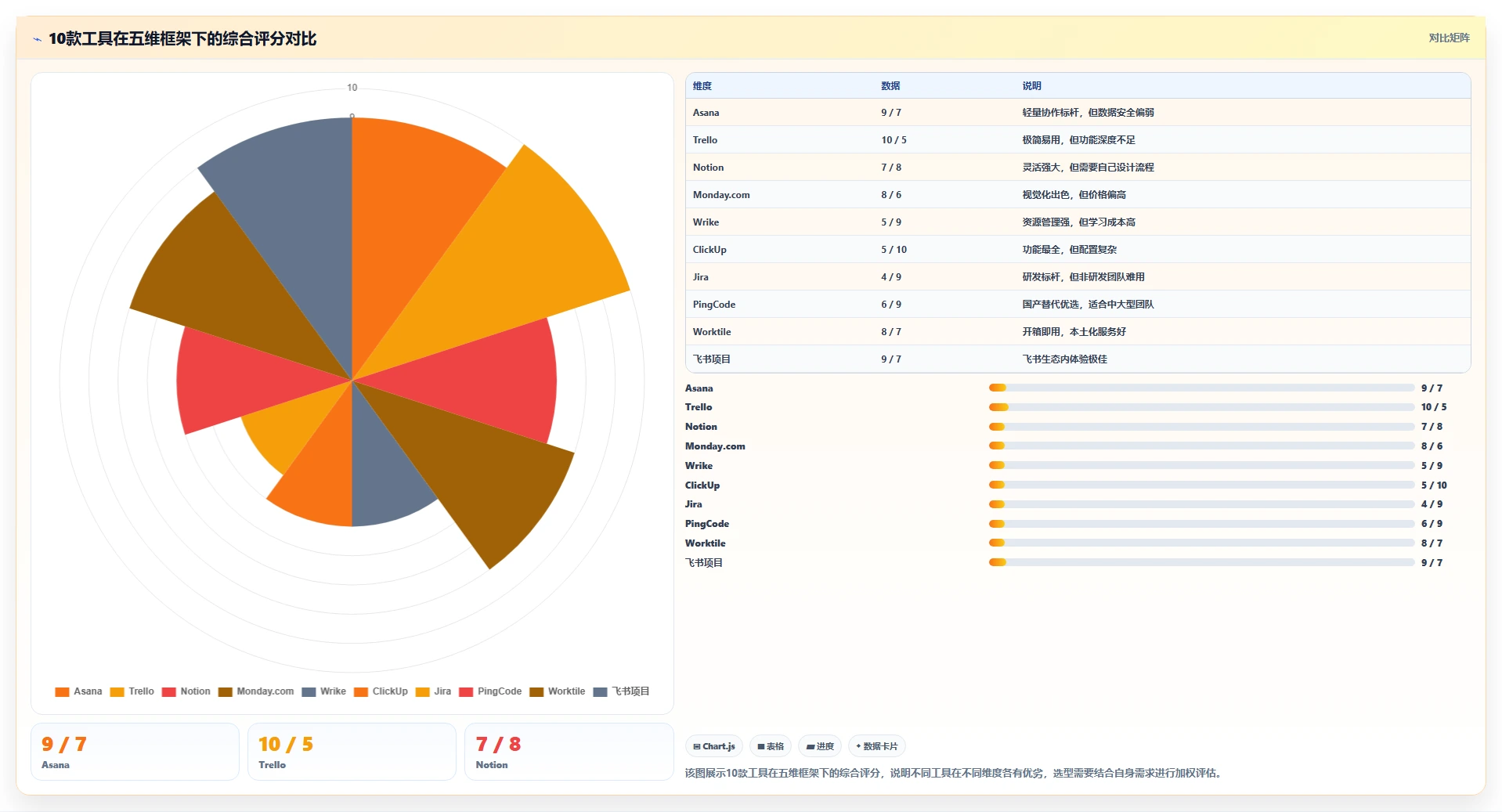Open the 10 / 5 Trello data card

(x=352, y=752)
